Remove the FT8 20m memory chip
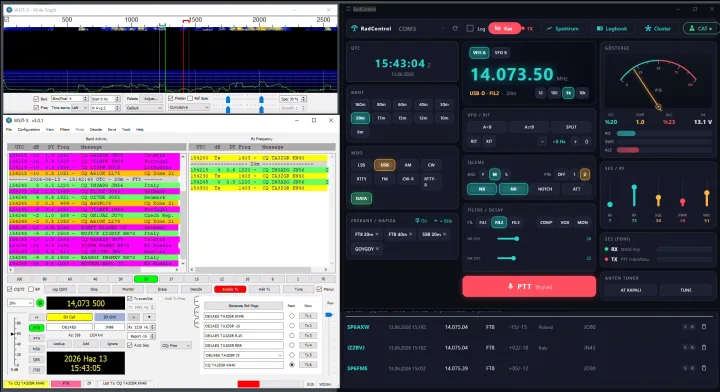Screen dimensions: 720x392 pos(377,234)
